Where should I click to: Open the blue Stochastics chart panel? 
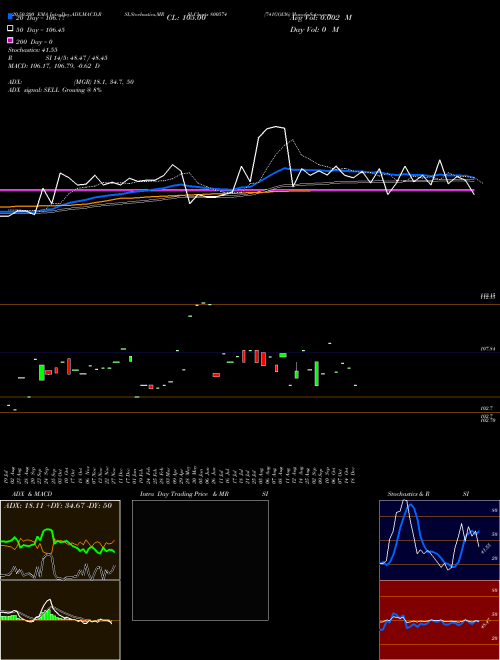pos(439,540)
